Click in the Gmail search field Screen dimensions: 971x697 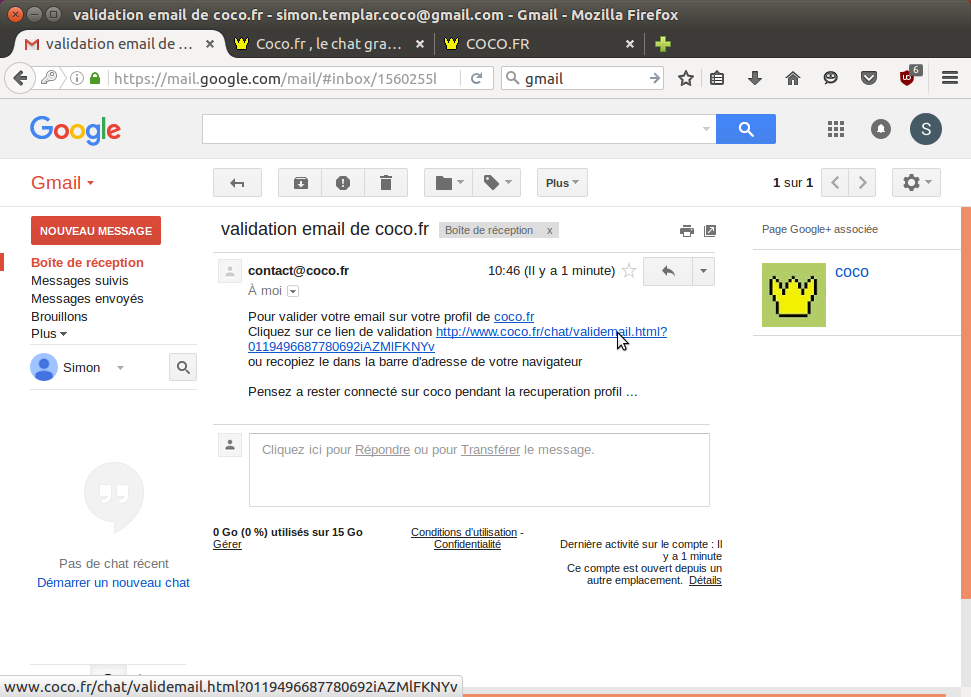click(x=451, y=129)
